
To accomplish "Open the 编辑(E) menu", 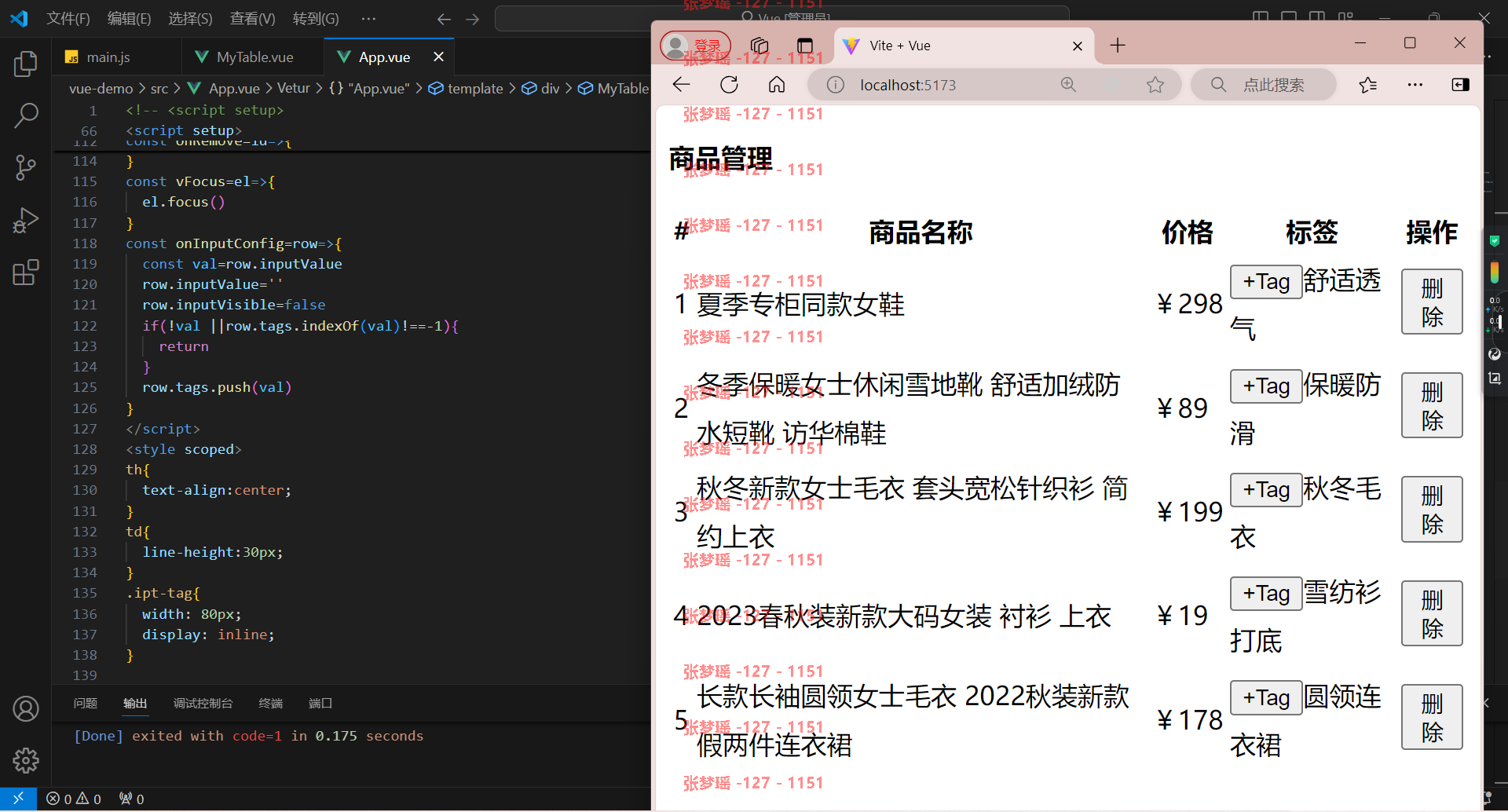I will click(x=129, y=19).
